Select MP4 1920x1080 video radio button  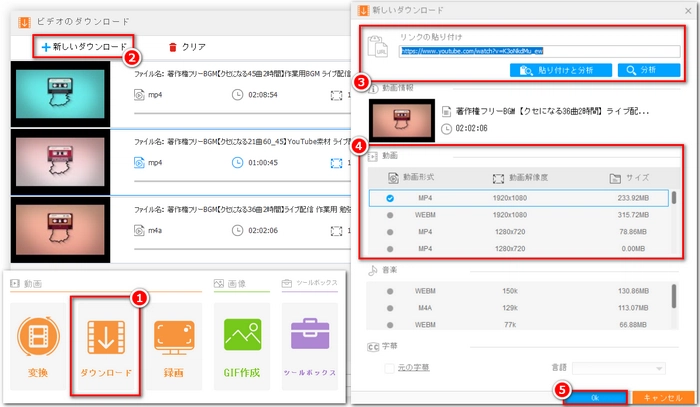coord(390,198)
